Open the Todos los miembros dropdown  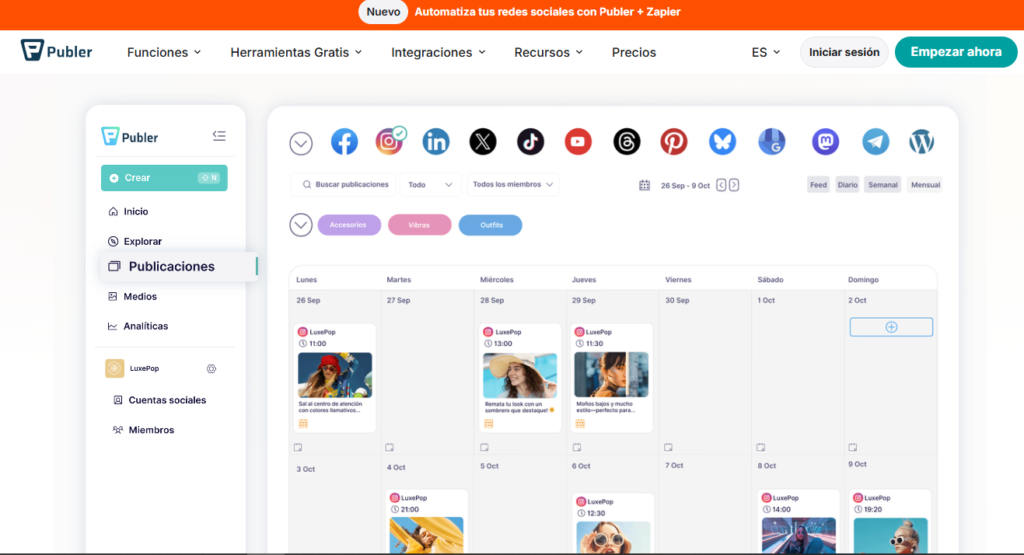[x=513, y=185]
